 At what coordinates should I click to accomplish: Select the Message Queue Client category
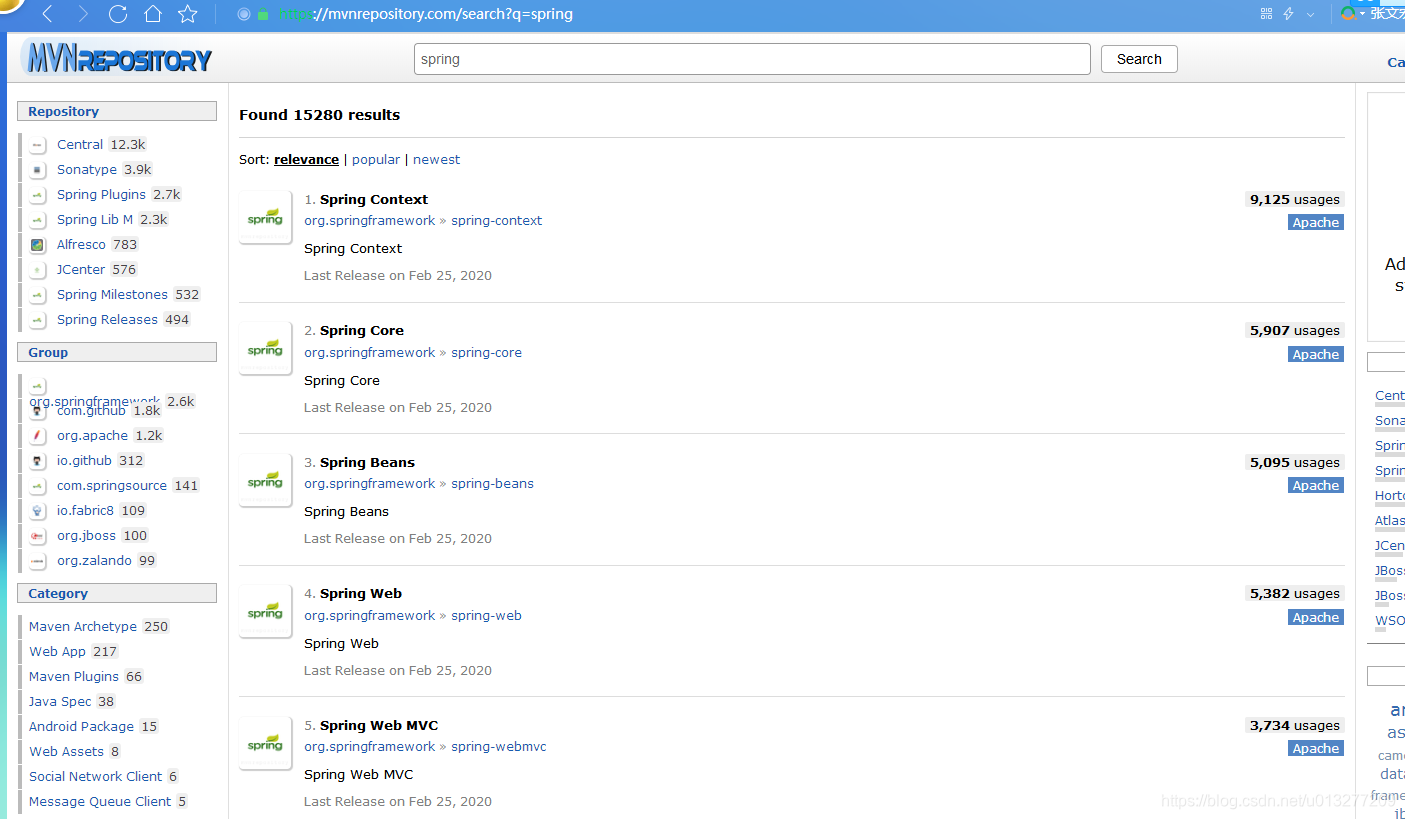pos(100,802)
